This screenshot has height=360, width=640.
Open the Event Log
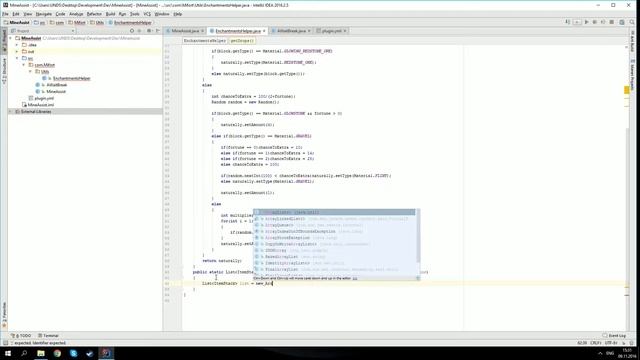(x=615, y=336)
